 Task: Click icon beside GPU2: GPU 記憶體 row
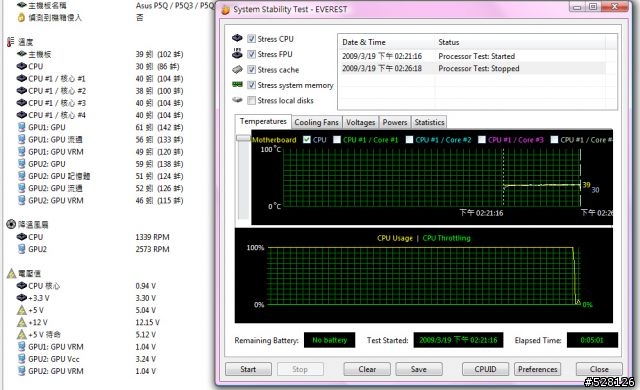pos(22,175)
